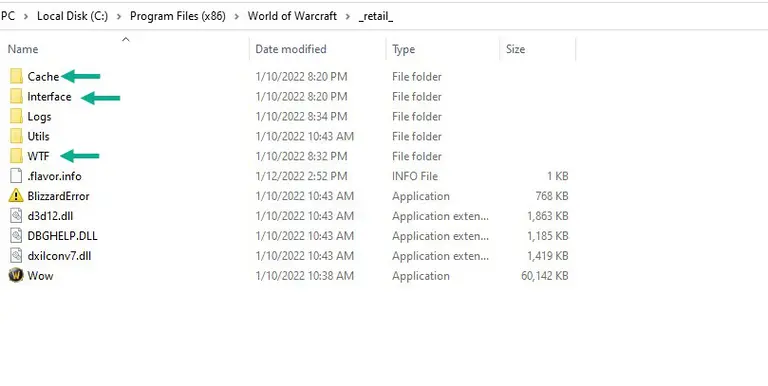Expand the chevron after Local Disk (C:)
The height and width of the screenshot is (386, 768).
[x=119, y=16]
